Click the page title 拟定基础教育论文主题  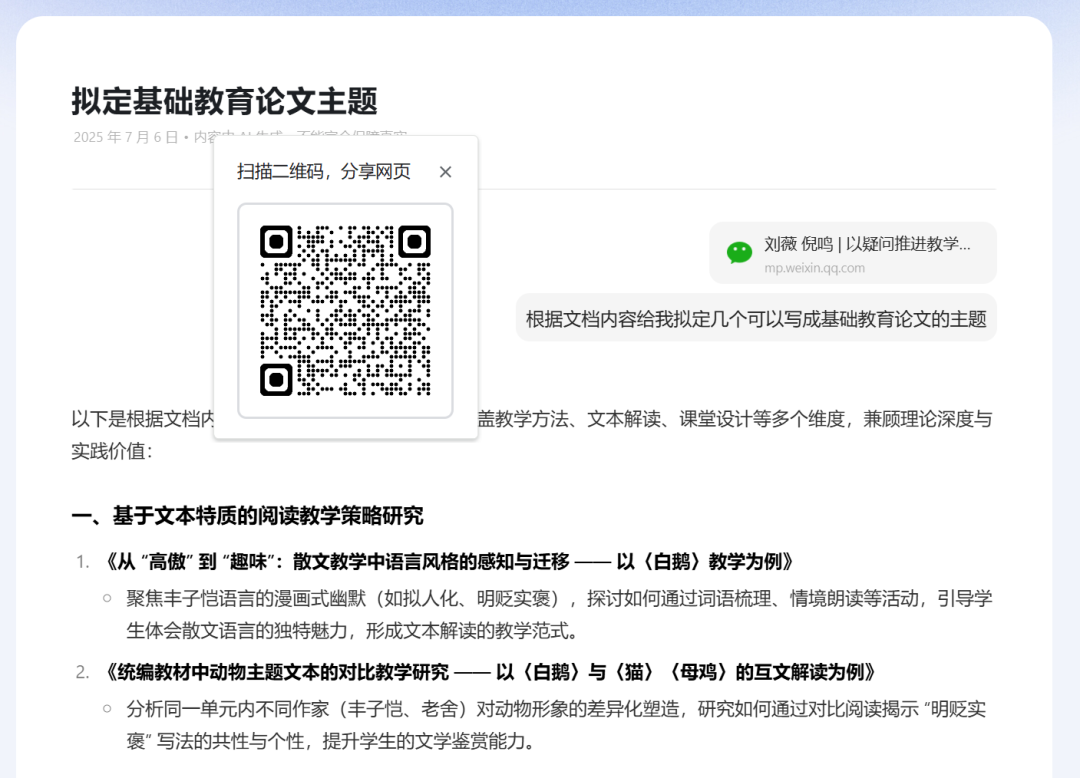[225, 101]
